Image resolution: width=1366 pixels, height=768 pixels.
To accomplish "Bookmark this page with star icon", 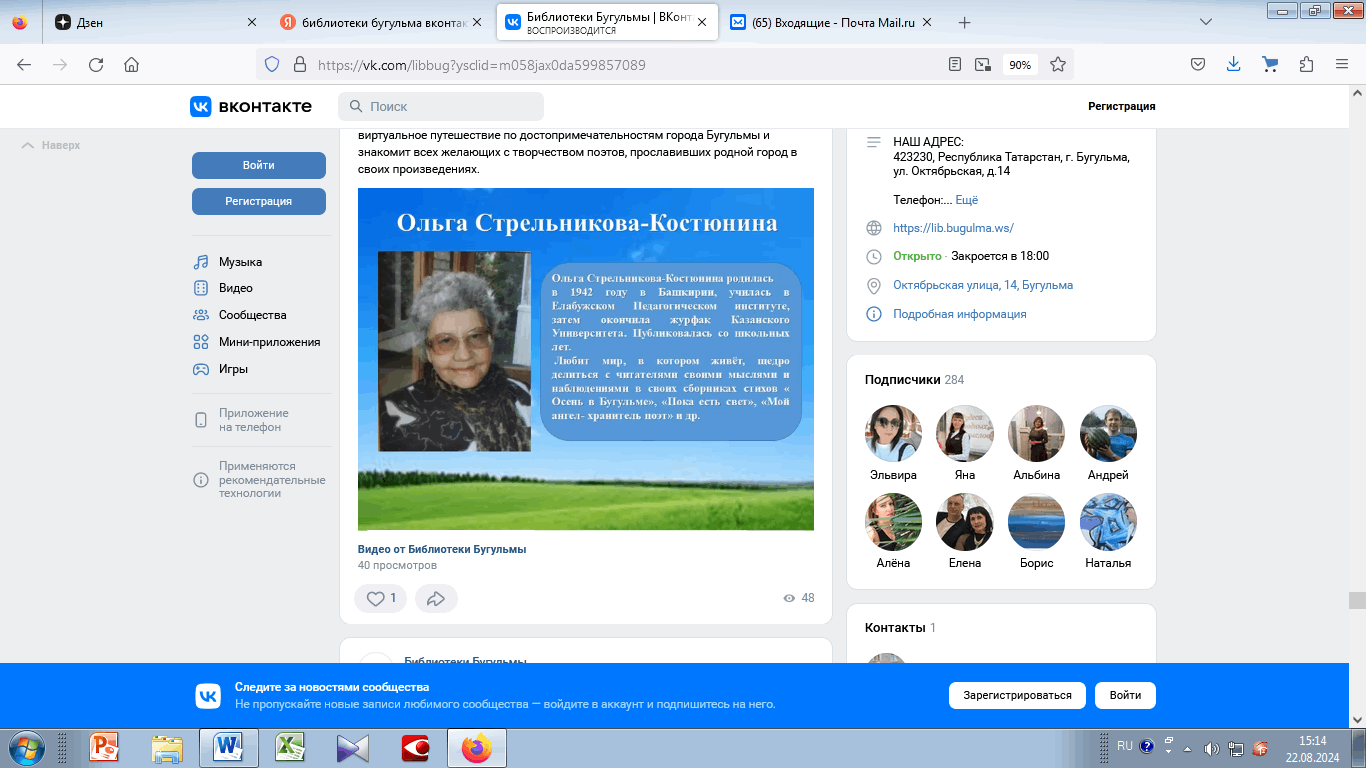I will coord(1057,64).
